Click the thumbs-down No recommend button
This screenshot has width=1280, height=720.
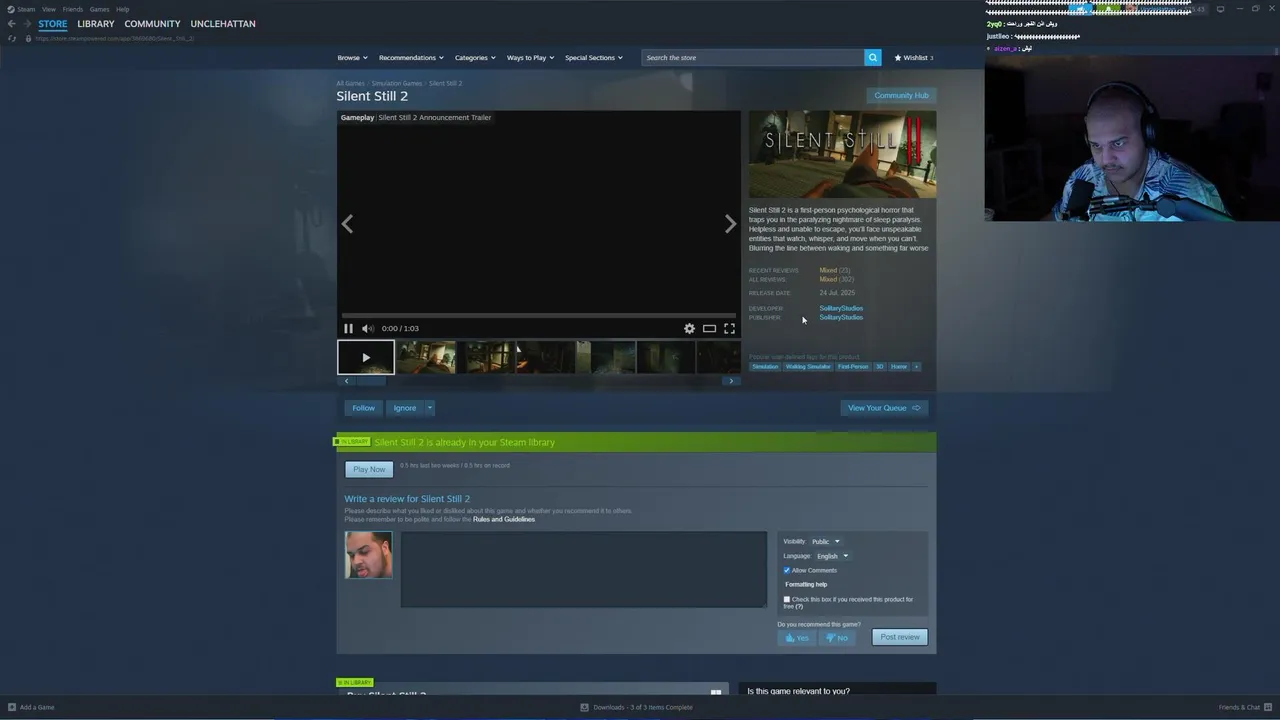pyautogui.click(x=837, y=638)
